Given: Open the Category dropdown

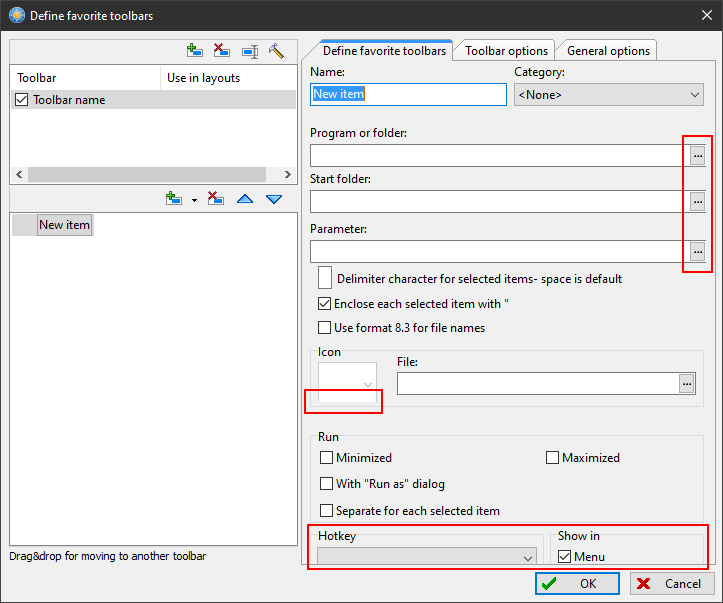Looking at the screenshot, I should point(609,95).
